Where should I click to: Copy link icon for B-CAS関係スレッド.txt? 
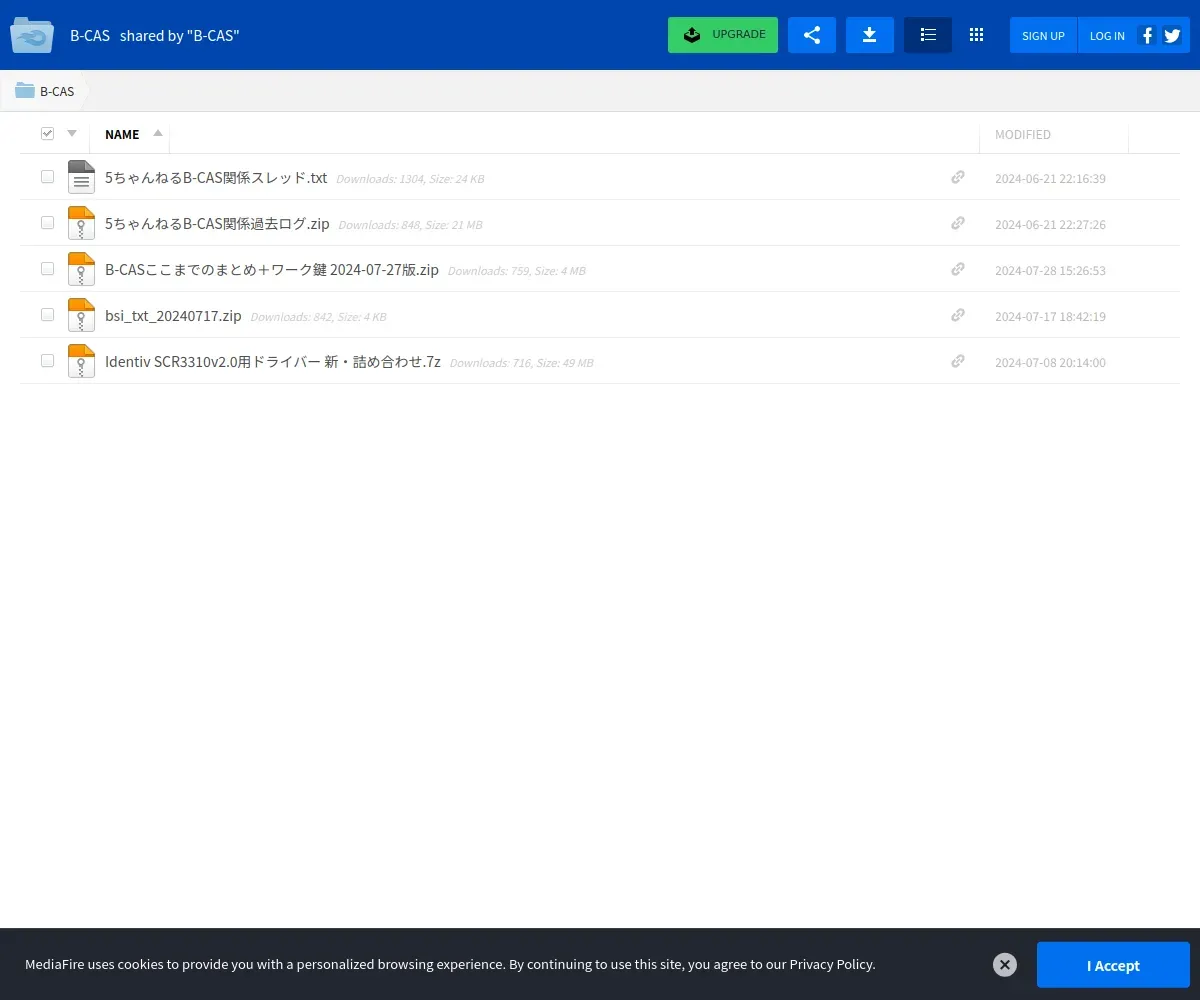(958, 177)
